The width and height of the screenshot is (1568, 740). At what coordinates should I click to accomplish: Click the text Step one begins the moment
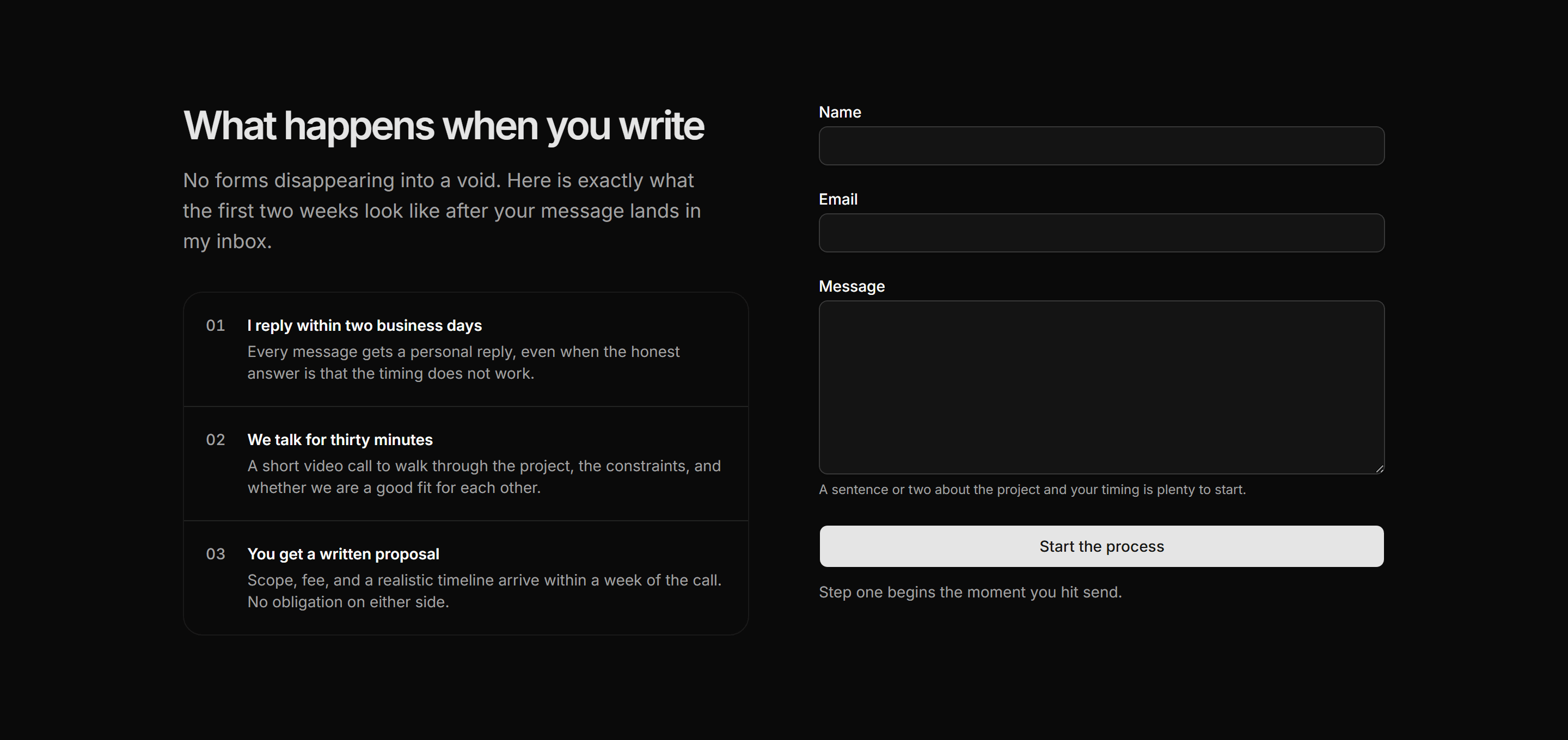[x=970, y=592]
